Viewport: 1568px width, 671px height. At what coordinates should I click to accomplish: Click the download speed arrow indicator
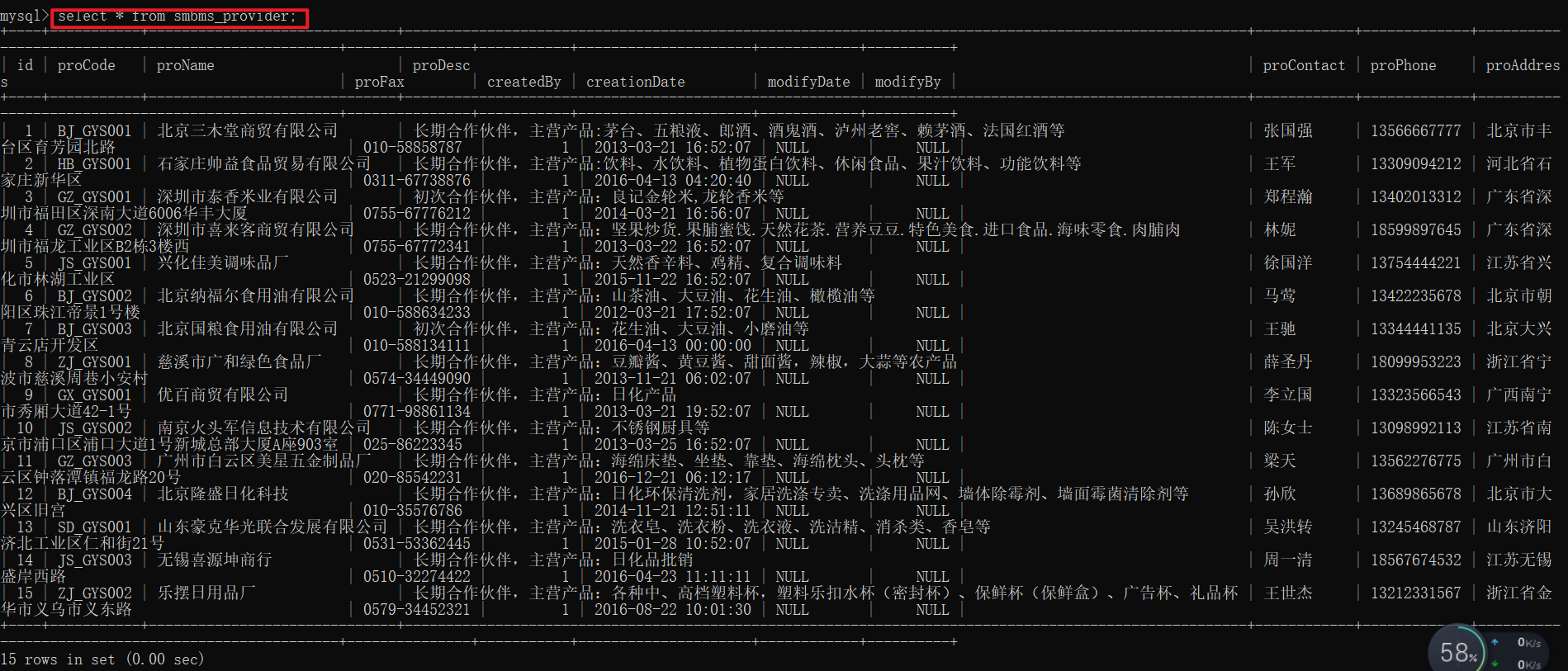tap(1495, 664)
